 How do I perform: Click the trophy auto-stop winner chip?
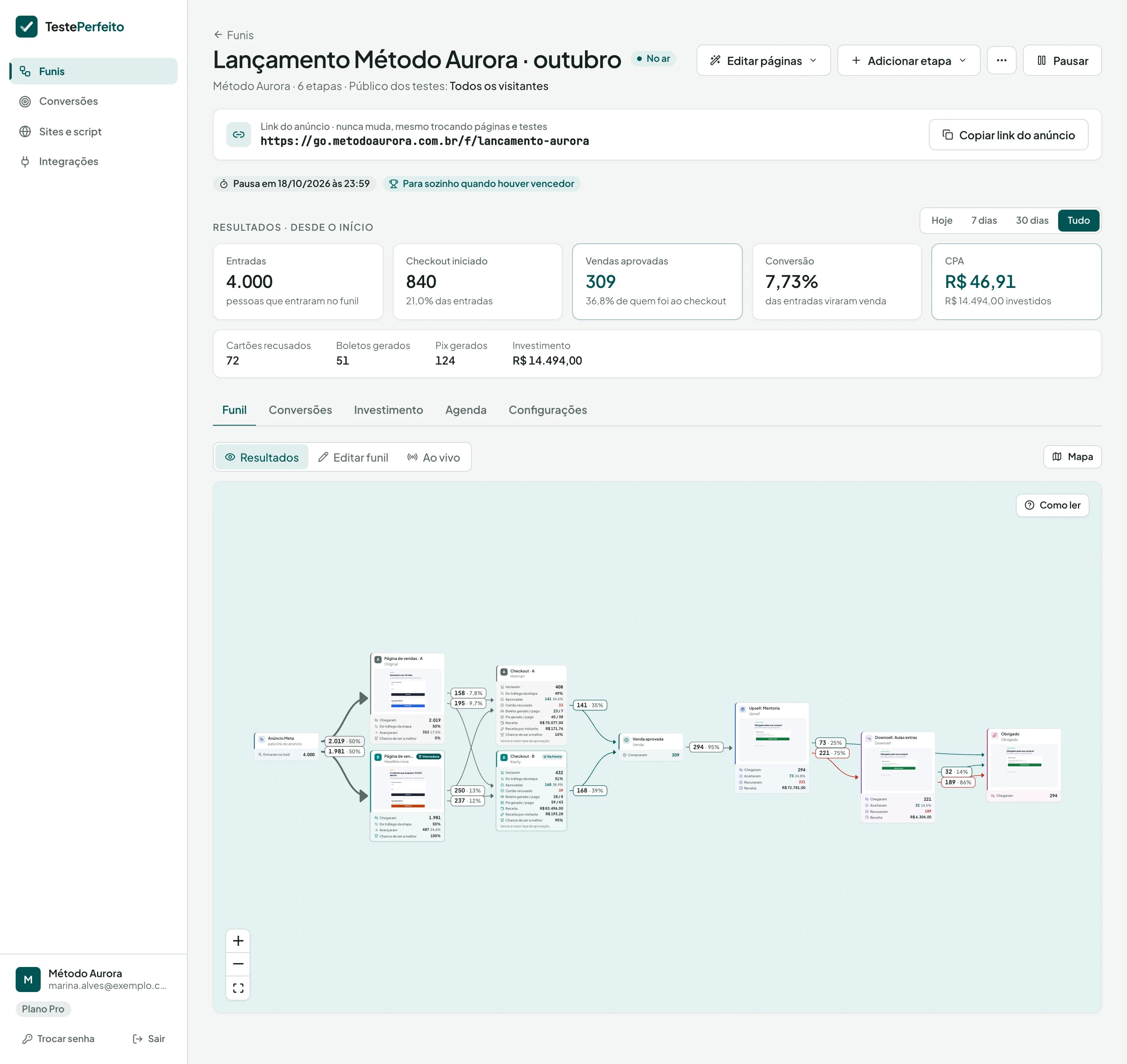[481, 184]
